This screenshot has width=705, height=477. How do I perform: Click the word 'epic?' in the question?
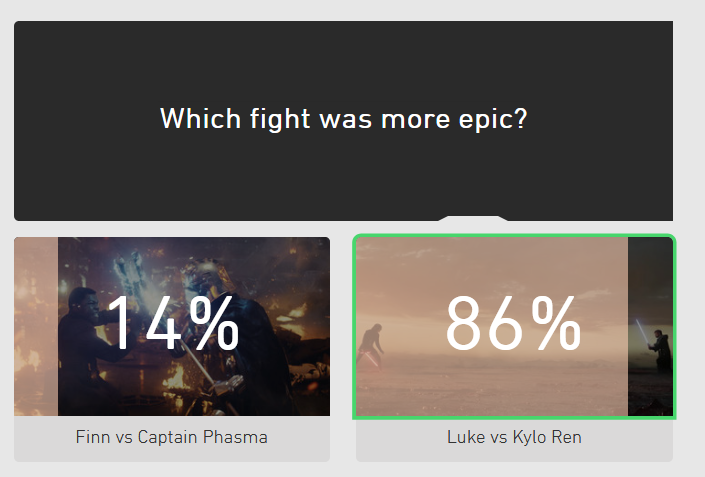click(x=493, y=120)
